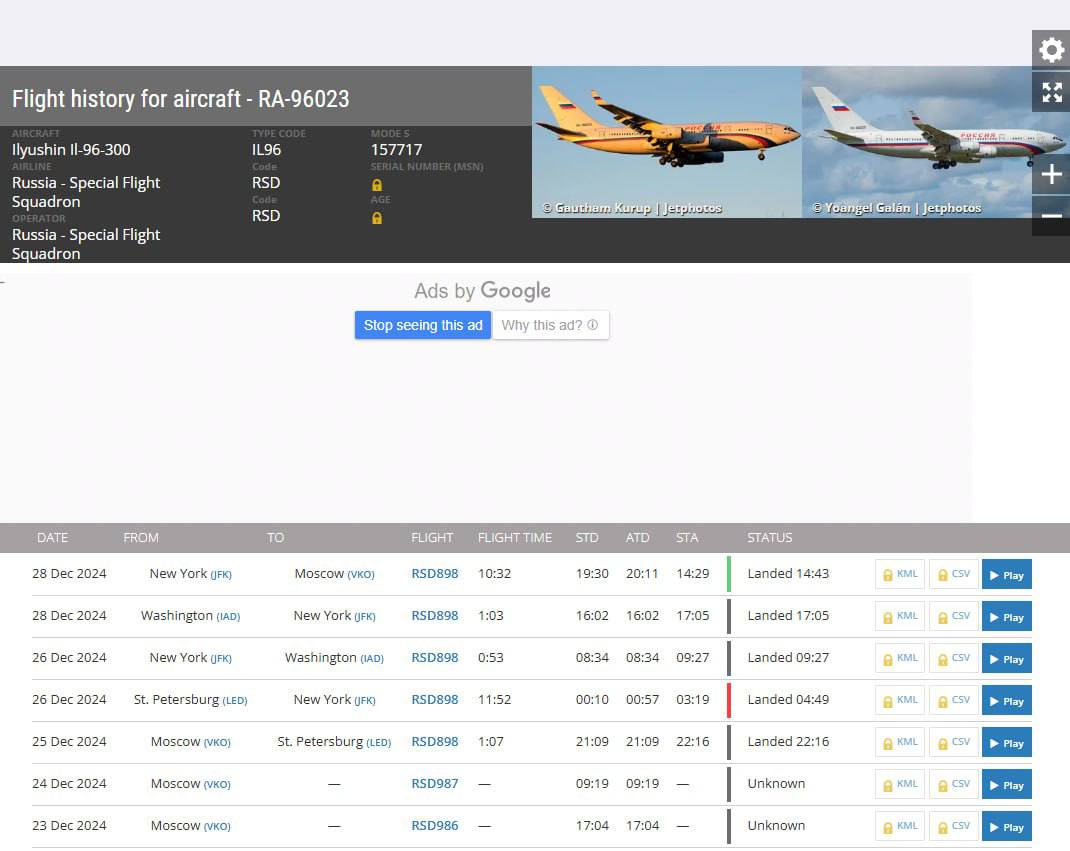This screenshot has height=851, width=1070.
Task: Toggle fullscreen map view icon
Action: [x=1051, y=92]
